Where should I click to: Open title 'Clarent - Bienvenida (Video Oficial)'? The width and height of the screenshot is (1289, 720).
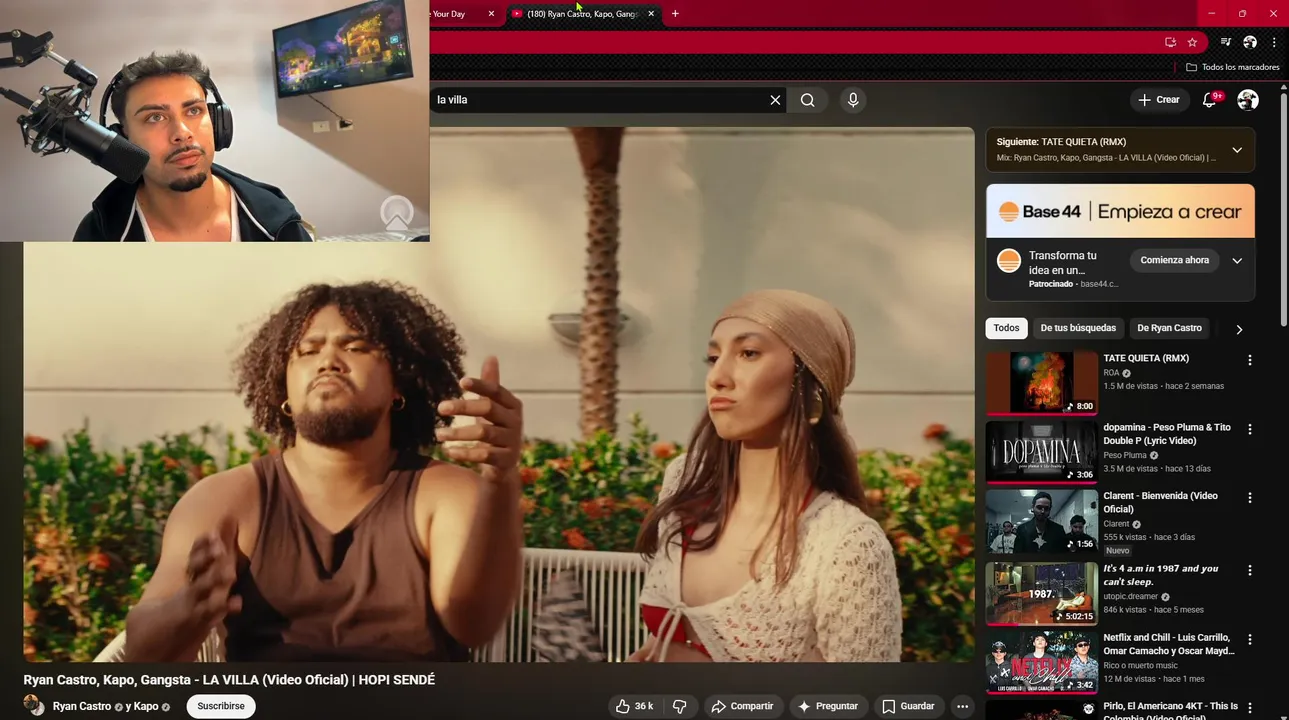tap(1160, 502)
